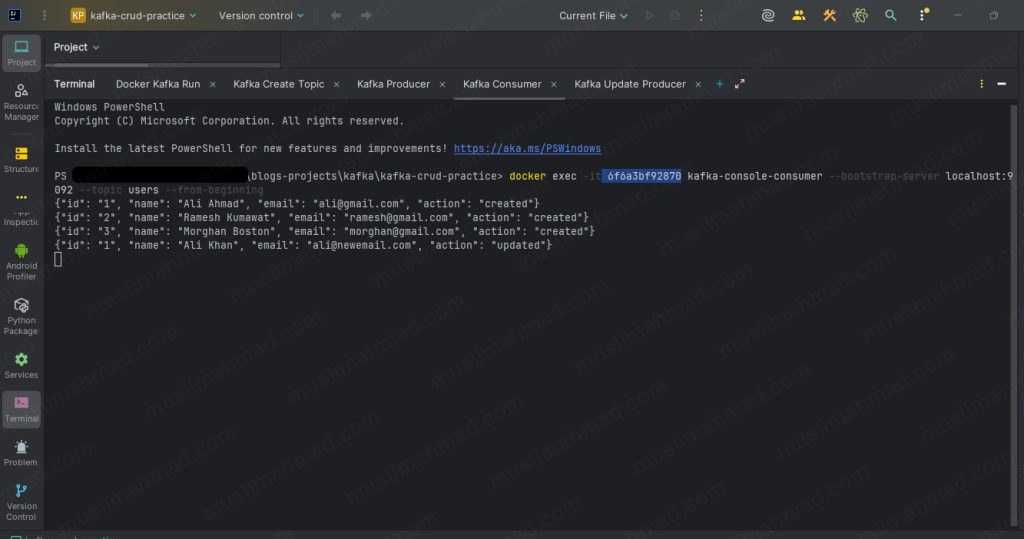Open terminal panel options kebab menu
The height and width of the screenshot is (539, 1024).
[982, 84]
